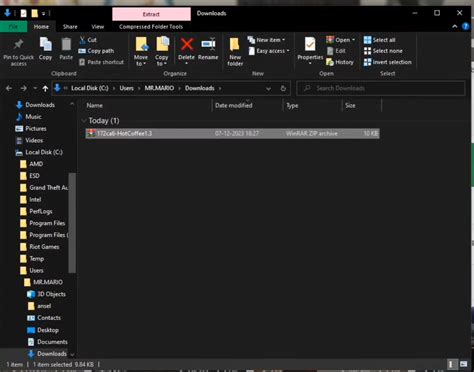Viewport: 474px width, 372px height.
Task: Switch to large icons view in status bar
Action: [x=463, y=364]
